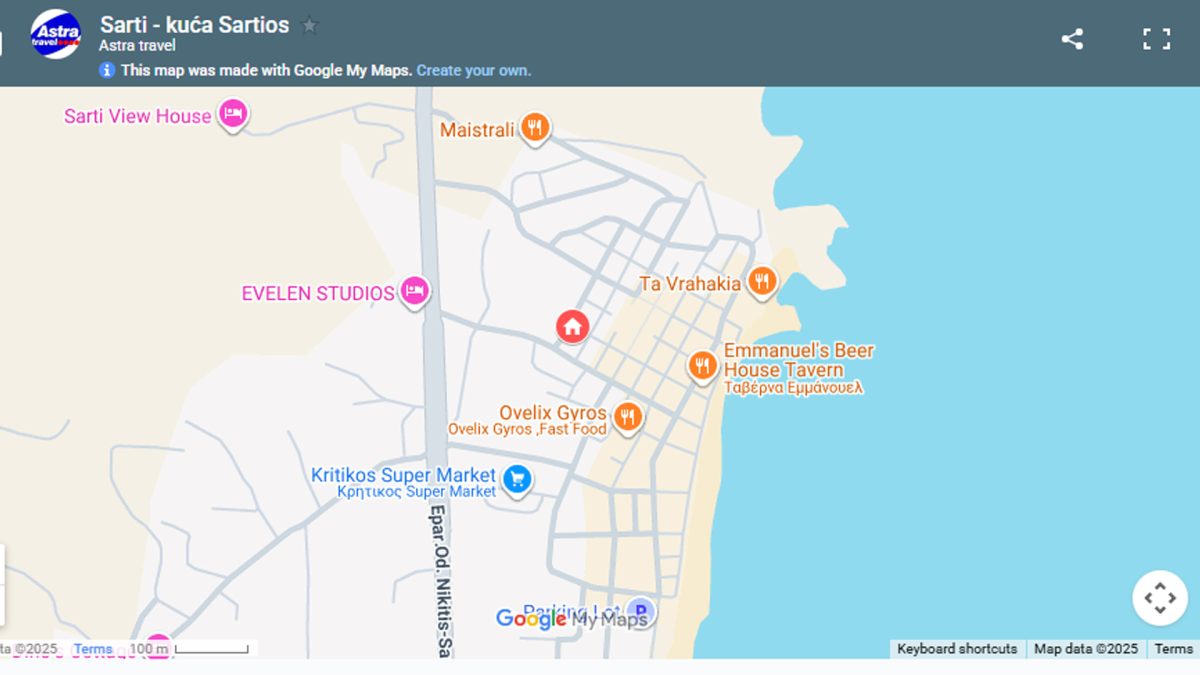Click the Parking Lot marker

[641, 609]
